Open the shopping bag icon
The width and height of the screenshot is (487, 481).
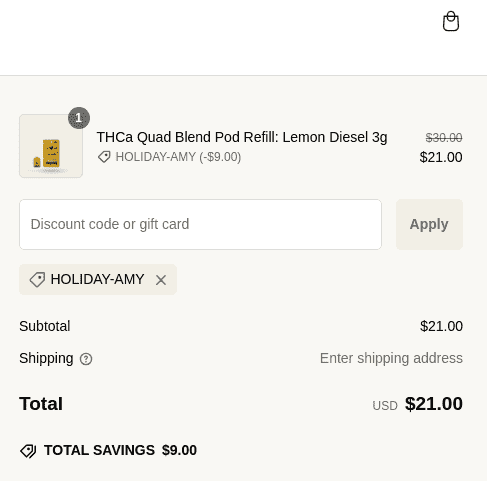(451, 21)
